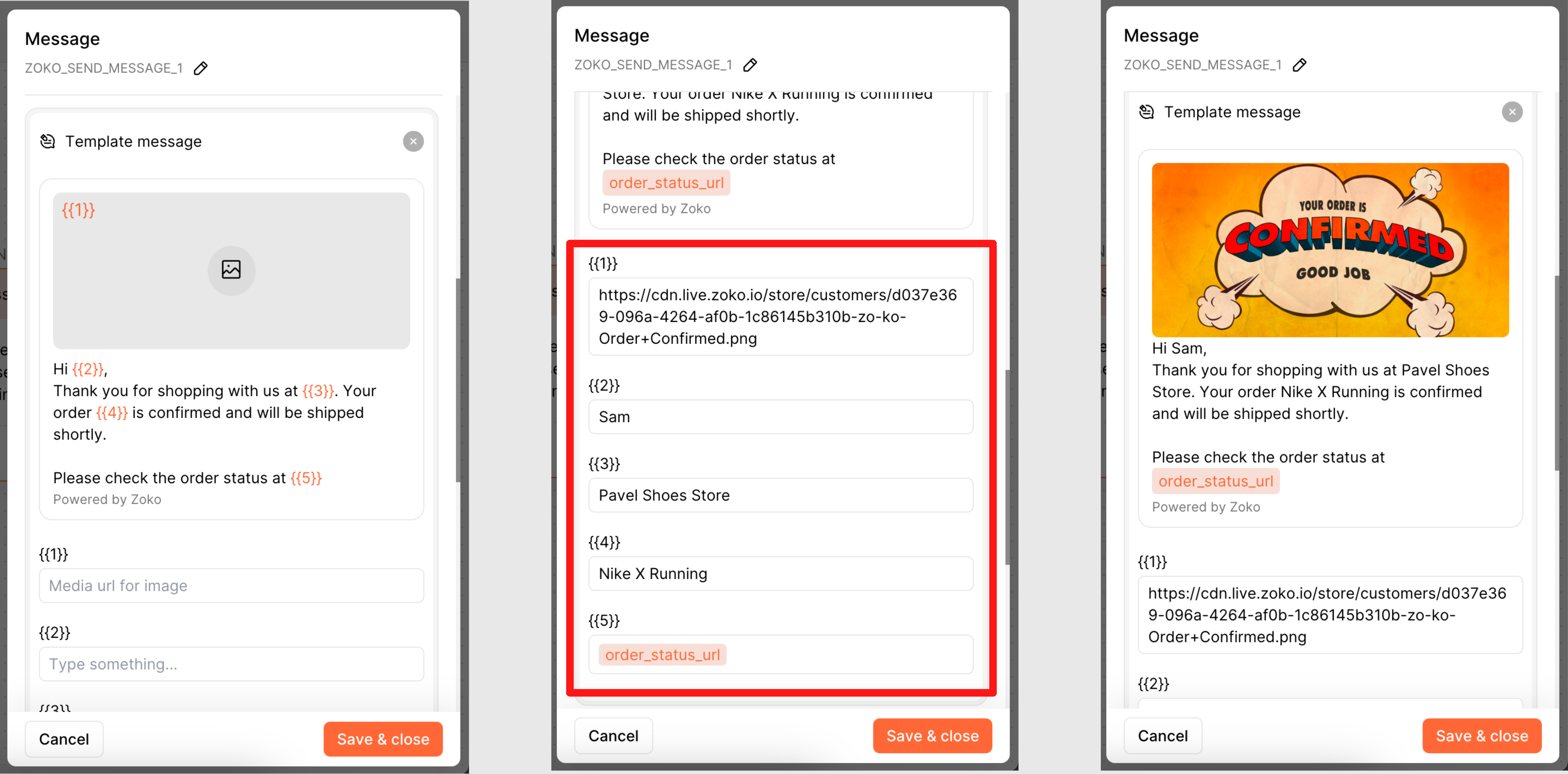Click the template message icon in the right panel
The width and height of the screenshot is (1568, 774).
point(1146,112)
